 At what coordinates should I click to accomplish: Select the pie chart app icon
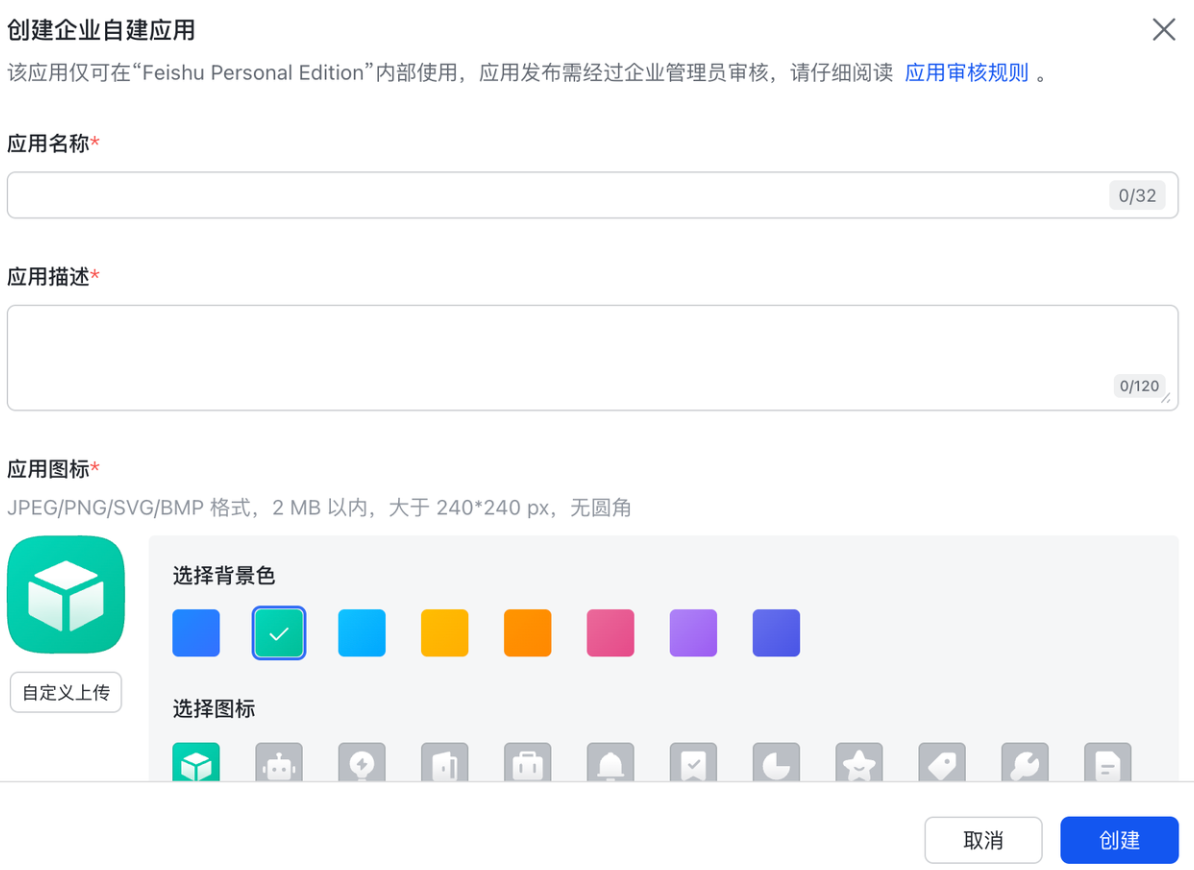tap(777, 762)
